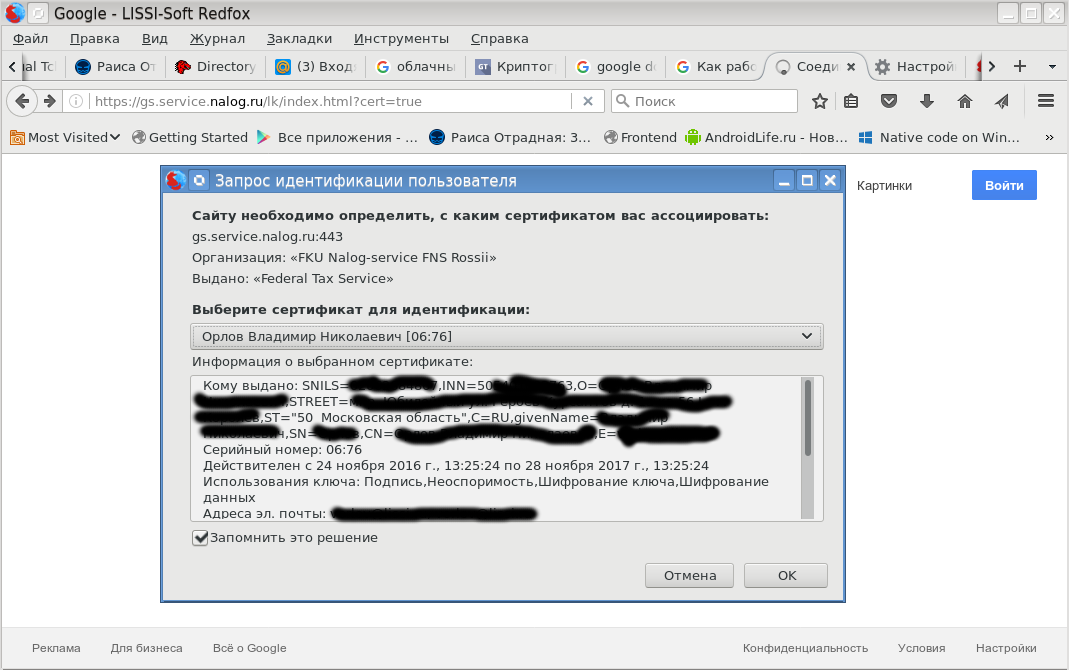Click the back navigation arrow

[x=22, y=101]
